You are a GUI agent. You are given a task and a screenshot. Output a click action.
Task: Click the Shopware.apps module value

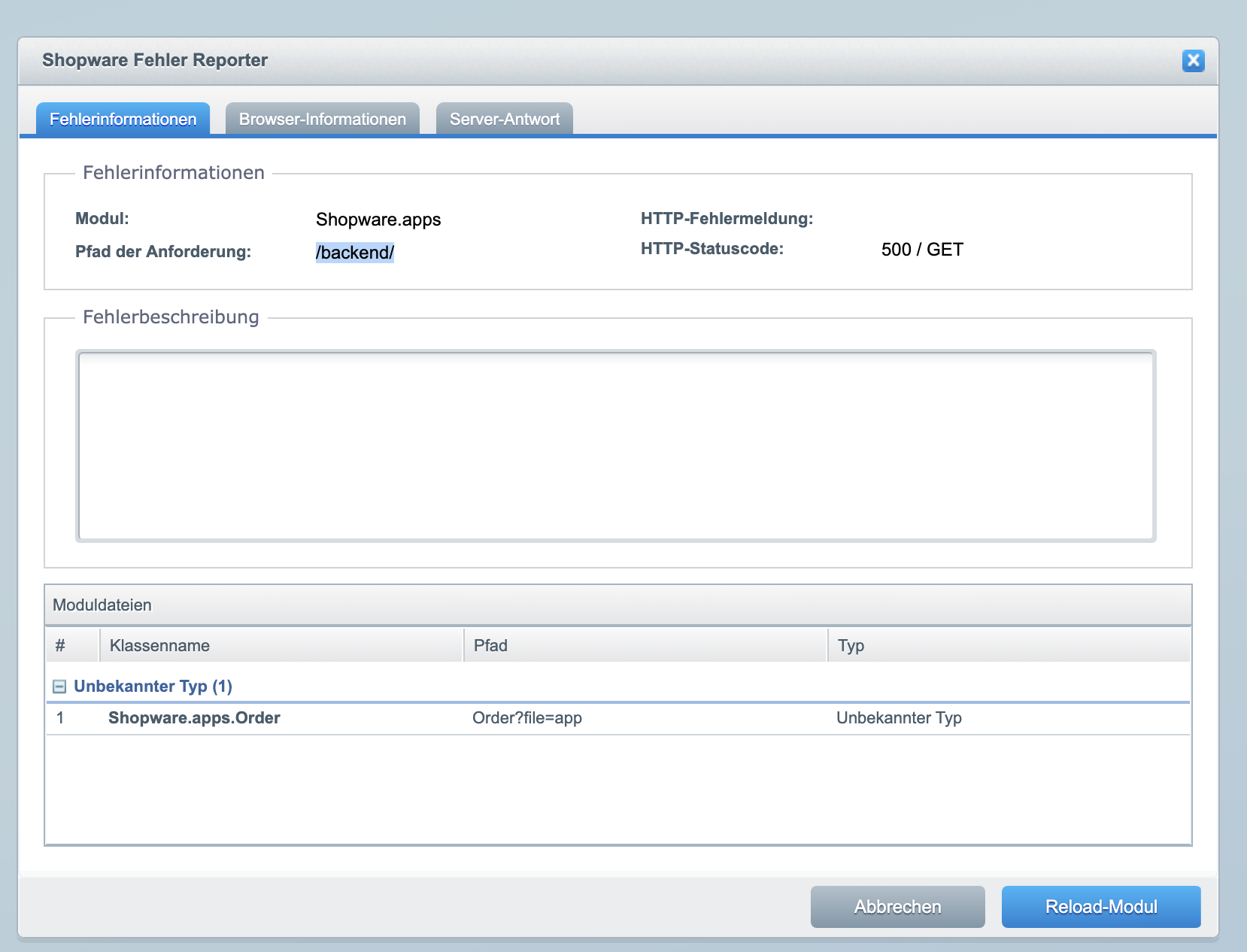[x=378, y=220]
